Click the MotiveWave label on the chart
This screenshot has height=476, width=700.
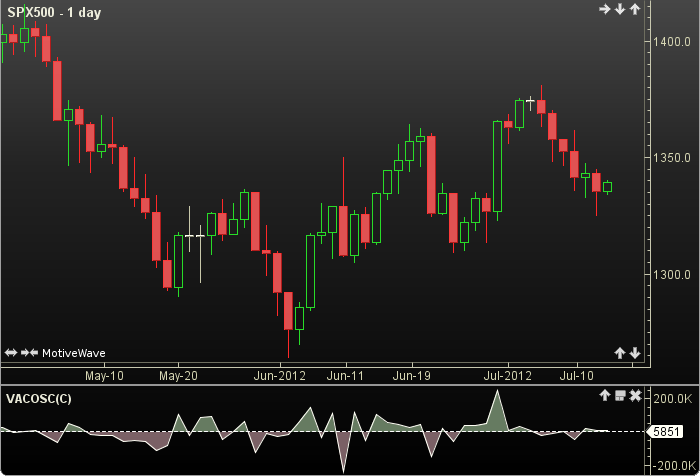(74, 353)
